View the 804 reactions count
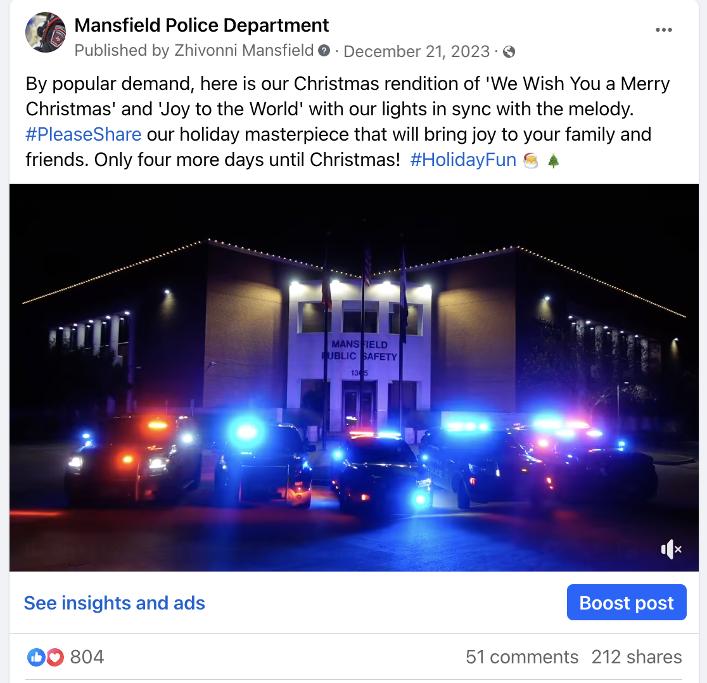 coord(87,657)
